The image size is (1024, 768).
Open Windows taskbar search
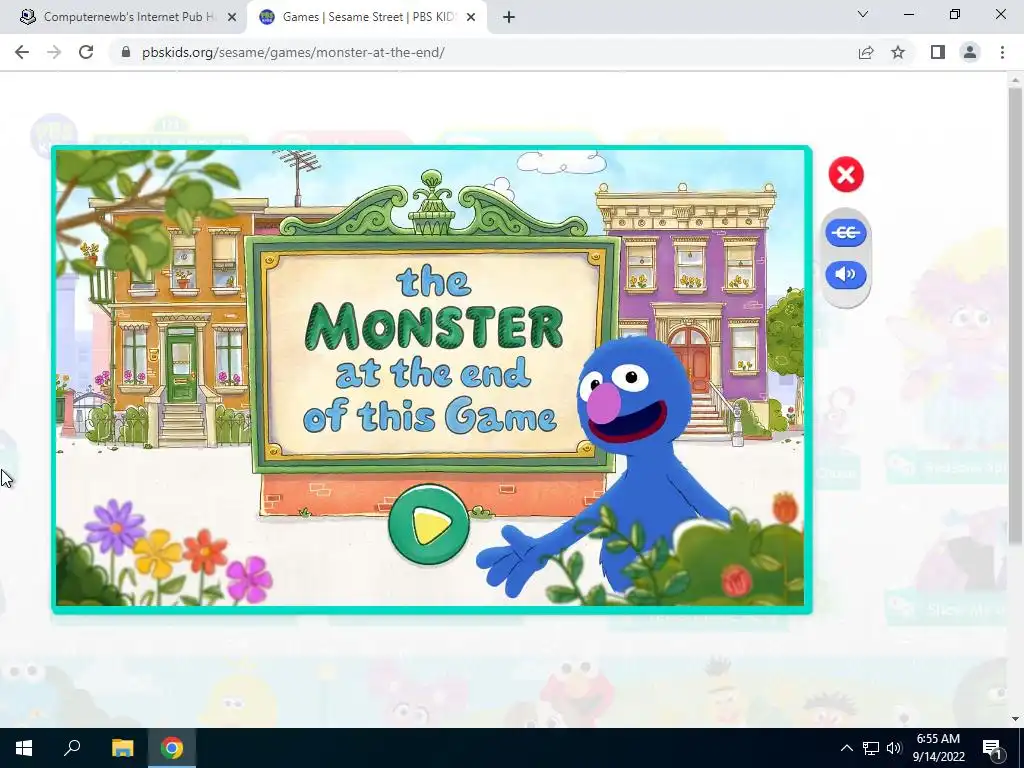point(72,748)
